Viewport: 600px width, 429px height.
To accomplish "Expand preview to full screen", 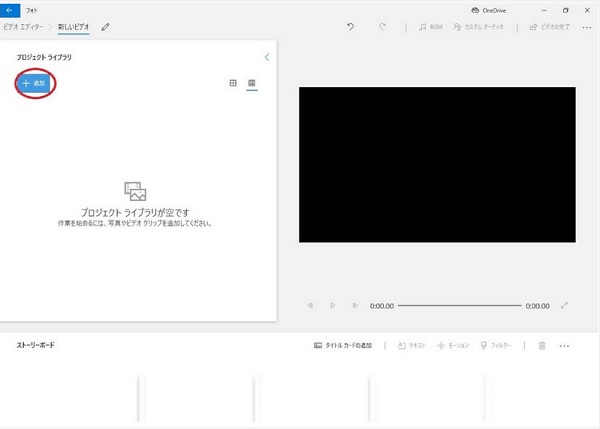I will pos(565,305).
